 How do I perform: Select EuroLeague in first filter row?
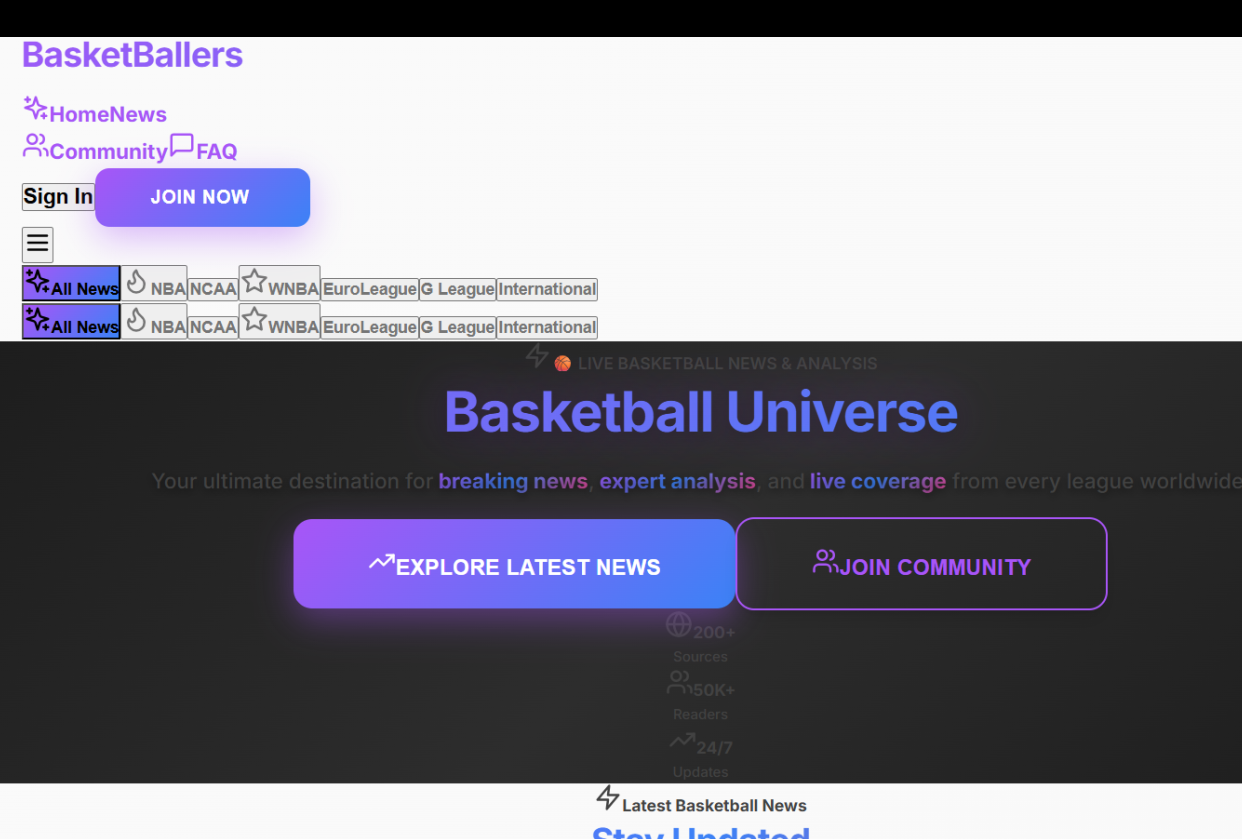point(369,289)
